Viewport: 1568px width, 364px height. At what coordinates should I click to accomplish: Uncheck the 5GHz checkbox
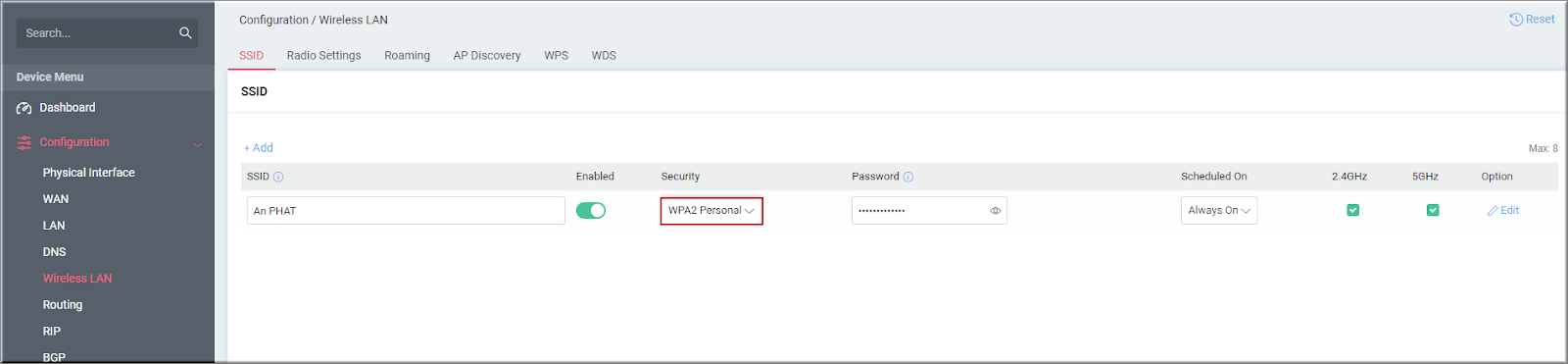pos(1433,210)
